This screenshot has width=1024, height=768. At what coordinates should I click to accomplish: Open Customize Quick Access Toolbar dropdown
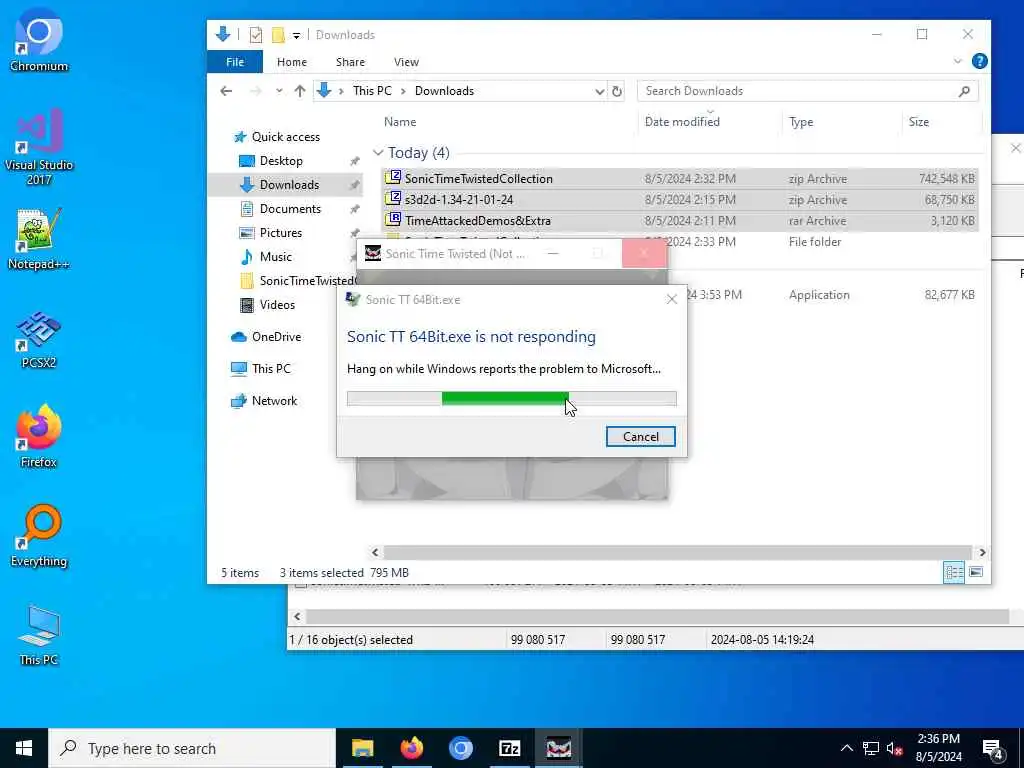pyautogui.click(x=296, y=35)
